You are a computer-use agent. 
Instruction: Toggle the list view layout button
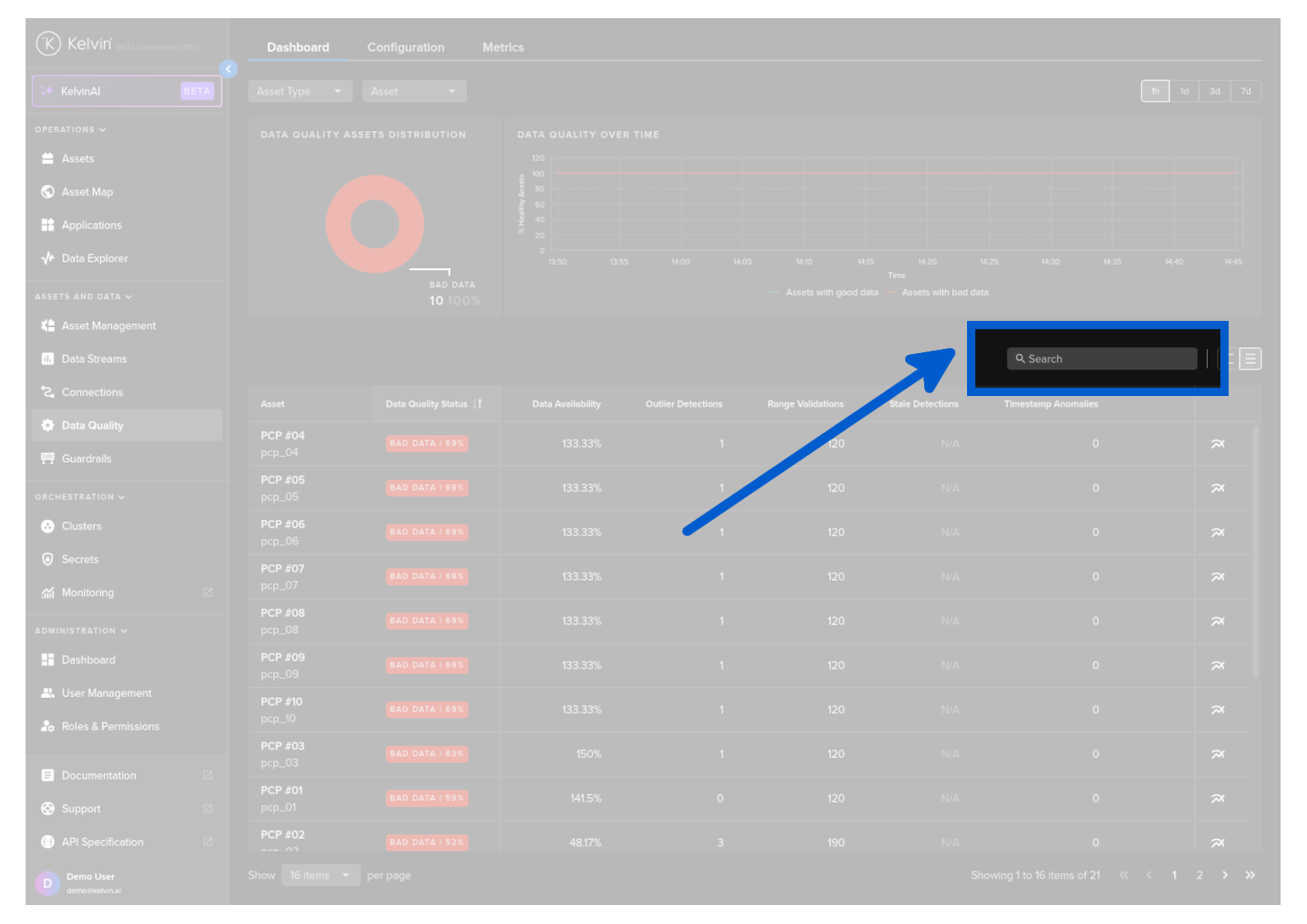coord(1250,359)
